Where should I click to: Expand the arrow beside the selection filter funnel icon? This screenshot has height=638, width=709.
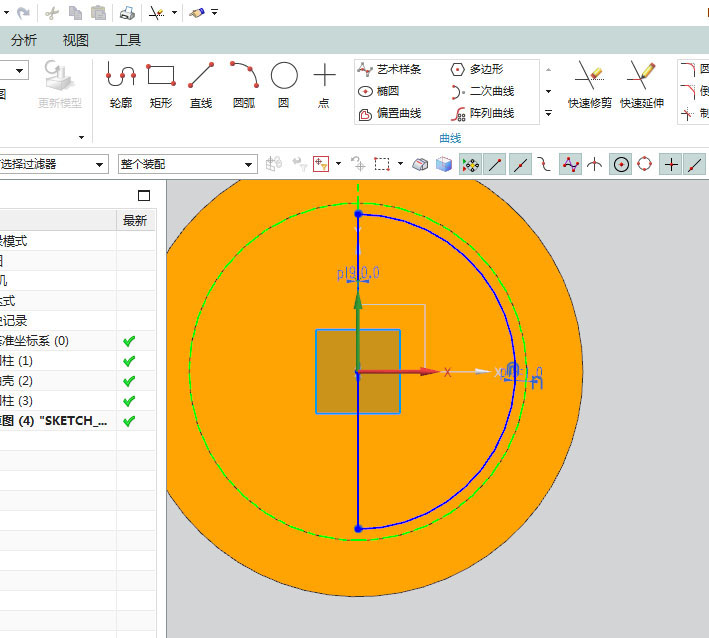point(338,164)
